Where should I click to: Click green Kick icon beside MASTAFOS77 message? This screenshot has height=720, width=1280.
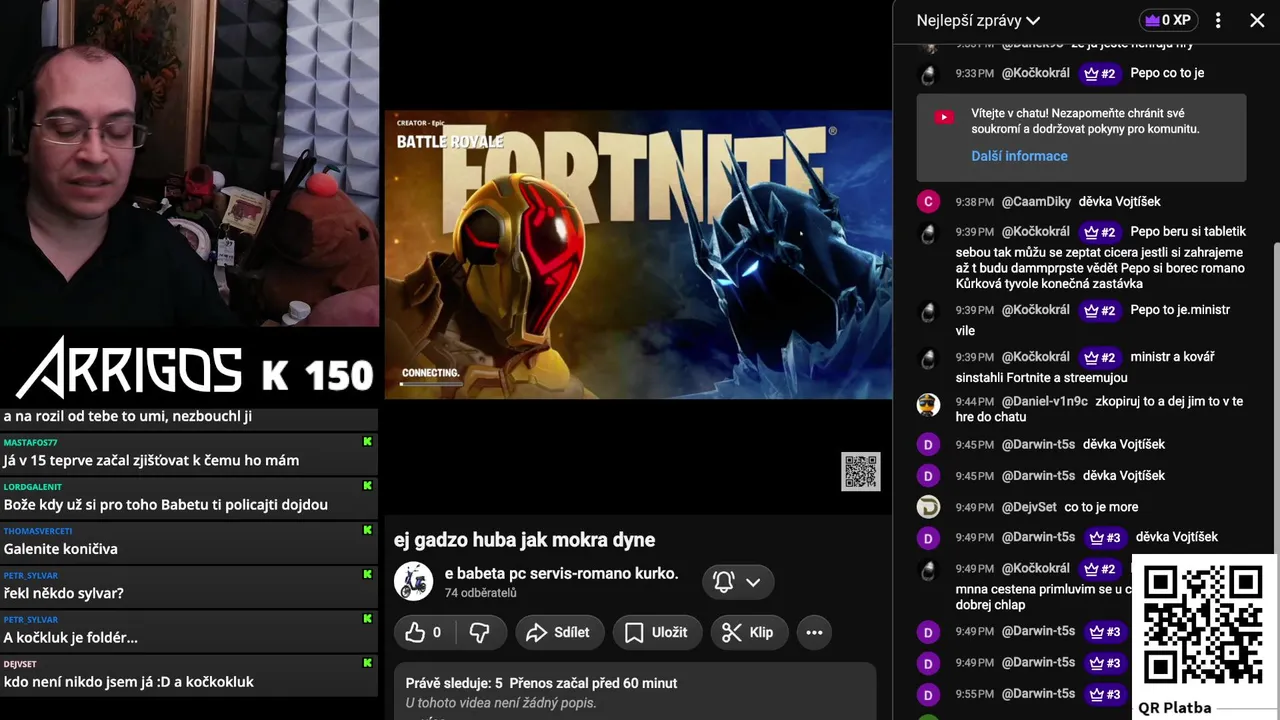click(367, 442)
